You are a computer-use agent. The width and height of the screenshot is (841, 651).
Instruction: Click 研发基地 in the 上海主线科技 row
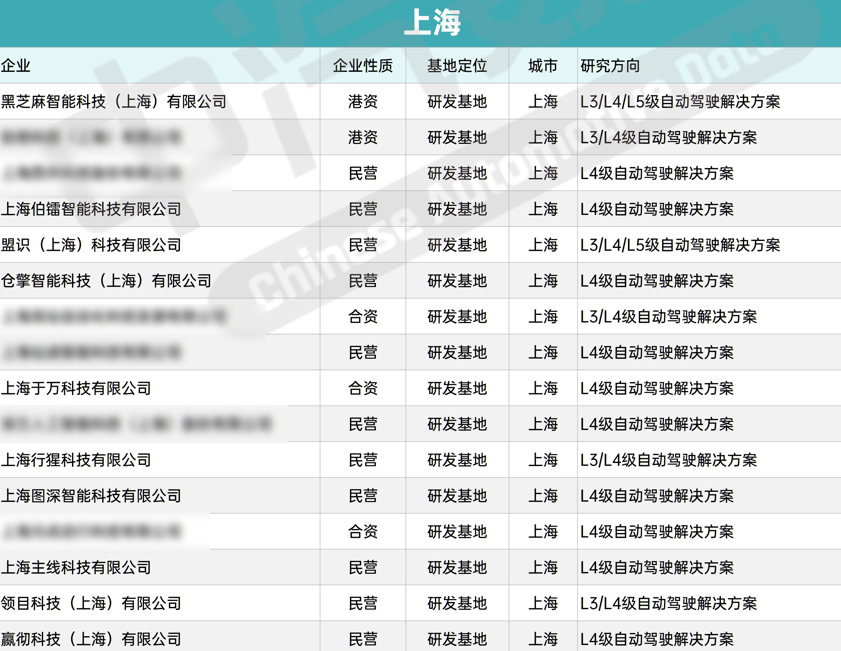(457, 567)
